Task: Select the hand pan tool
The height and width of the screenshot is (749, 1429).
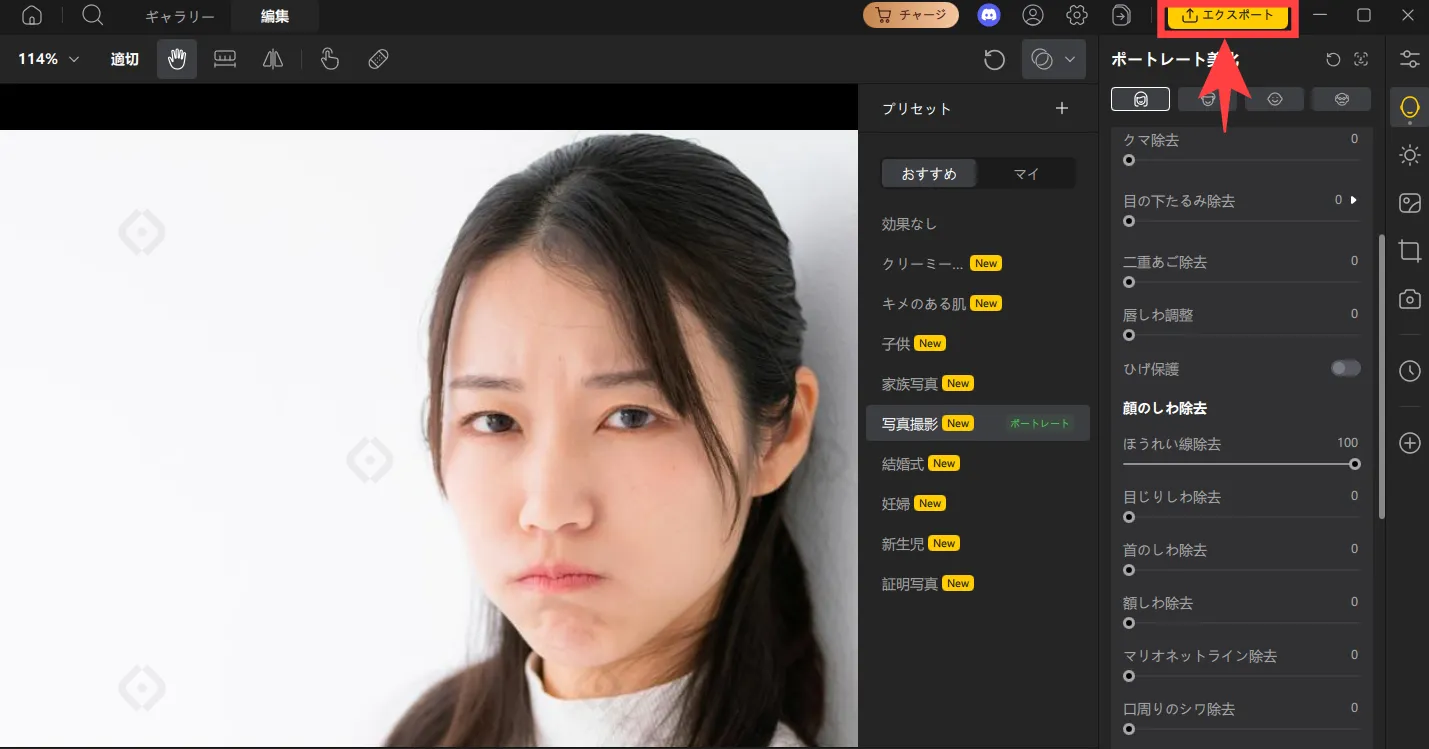Action: tap(177, 59)
